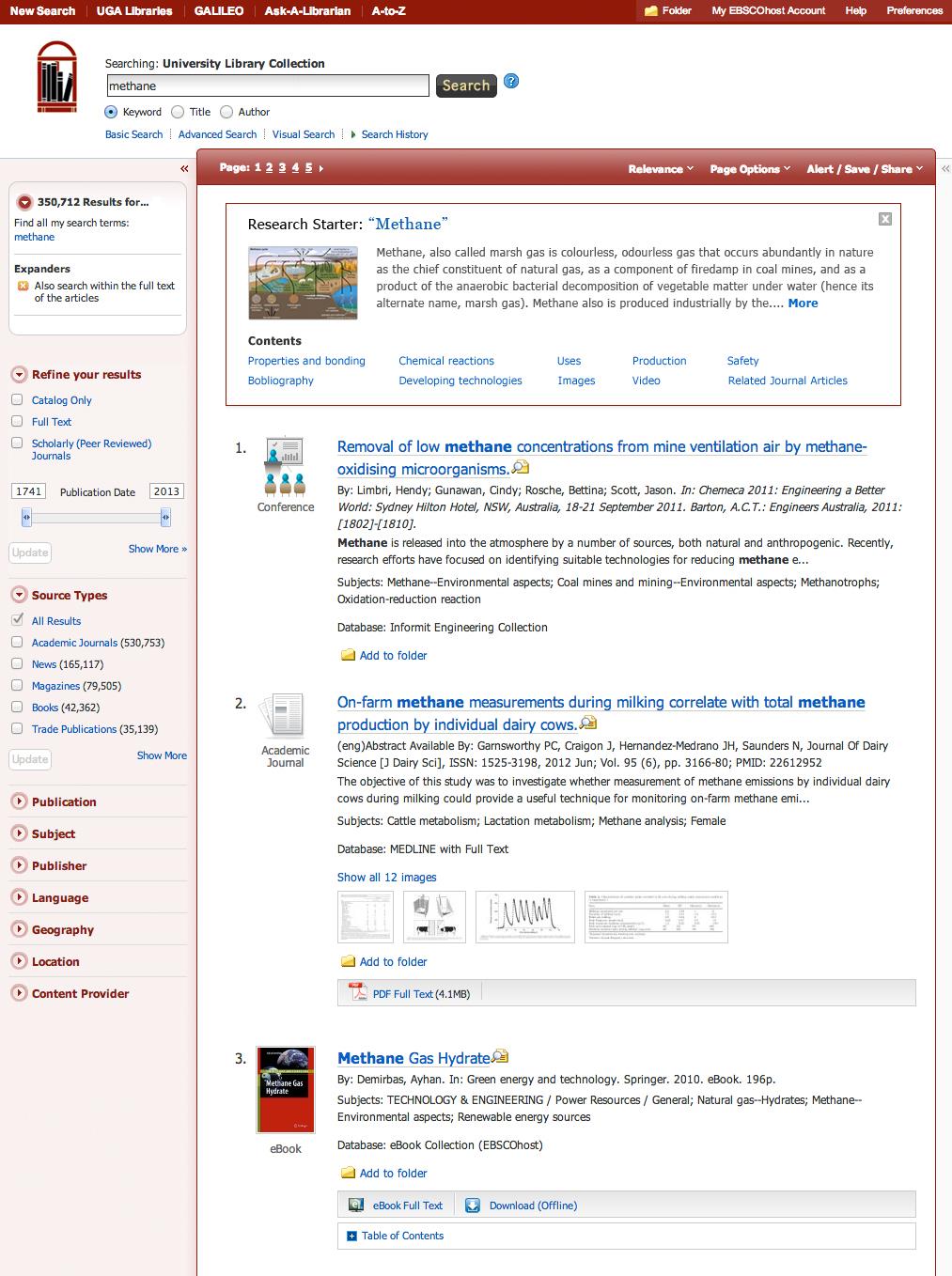Open first table thumbnail of dairy article
The height and width of the screenshot is (1276, 952).
coord(366,917)
